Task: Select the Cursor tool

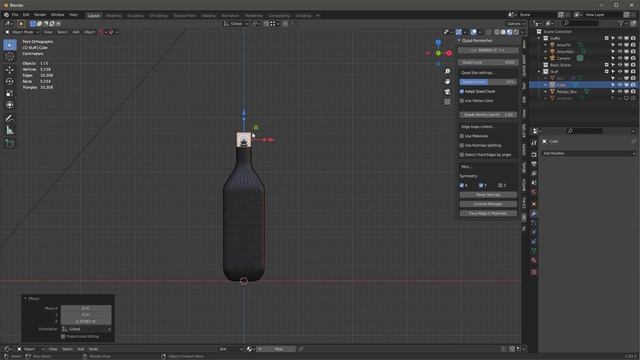Action: pos(10,57)
